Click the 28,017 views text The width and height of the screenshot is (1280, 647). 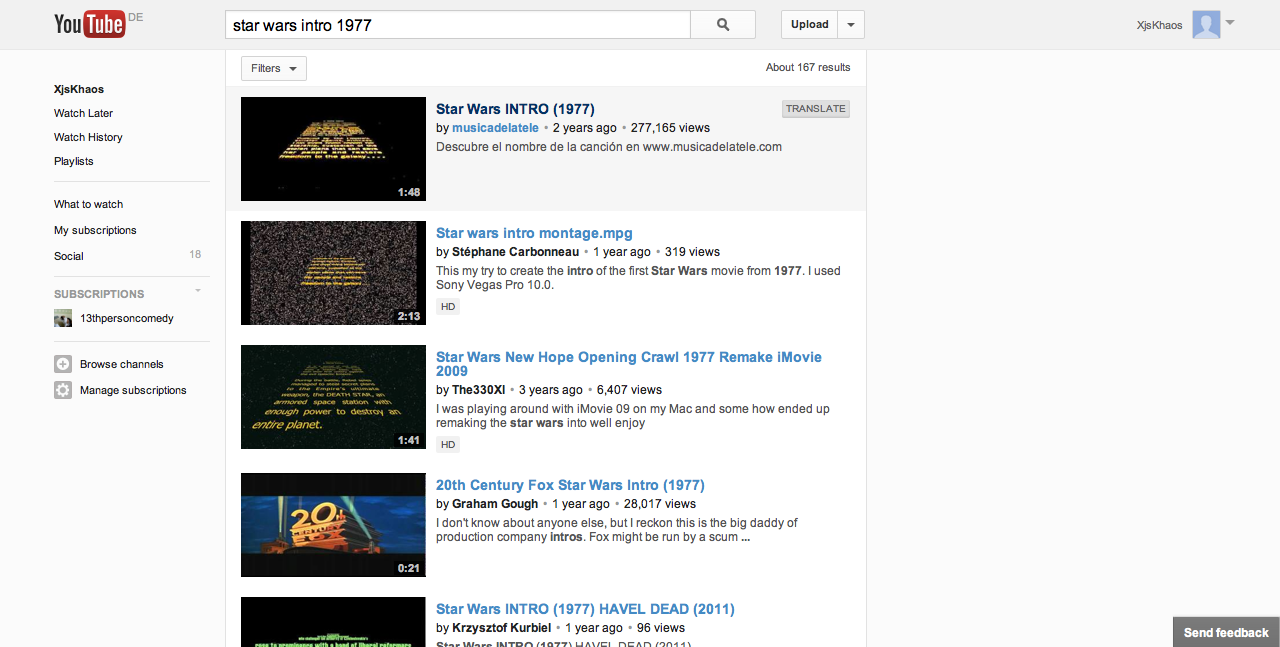point(660,504)
